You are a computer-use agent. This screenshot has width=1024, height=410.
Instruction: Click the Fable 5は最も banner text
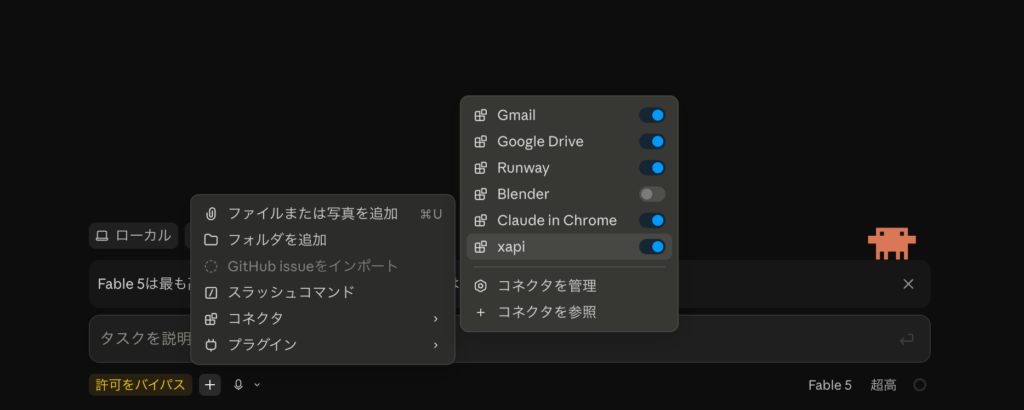[x=142, y=284]
